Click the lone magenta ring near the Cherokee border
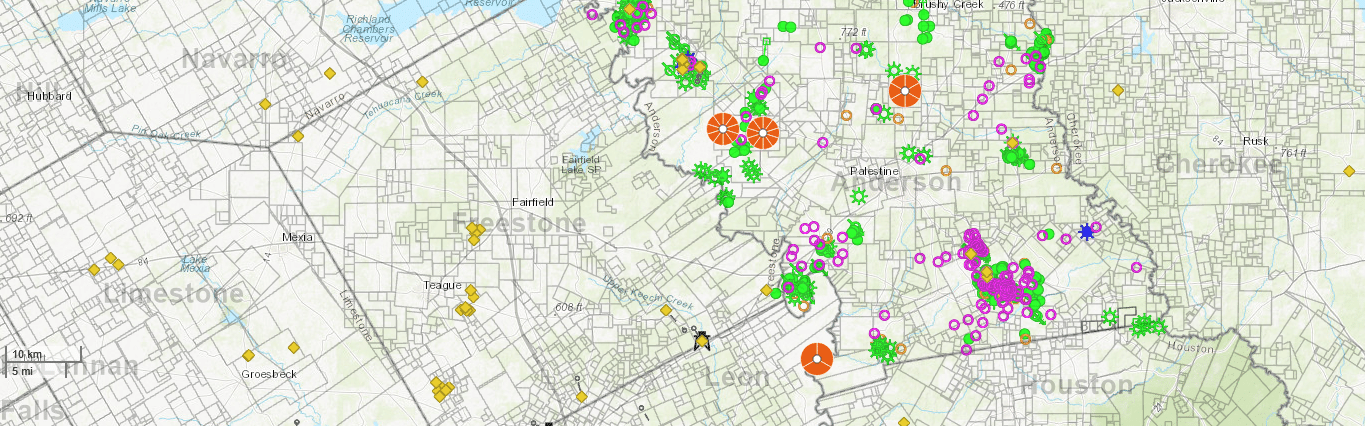1365x426 pixels. [1136, 268]
